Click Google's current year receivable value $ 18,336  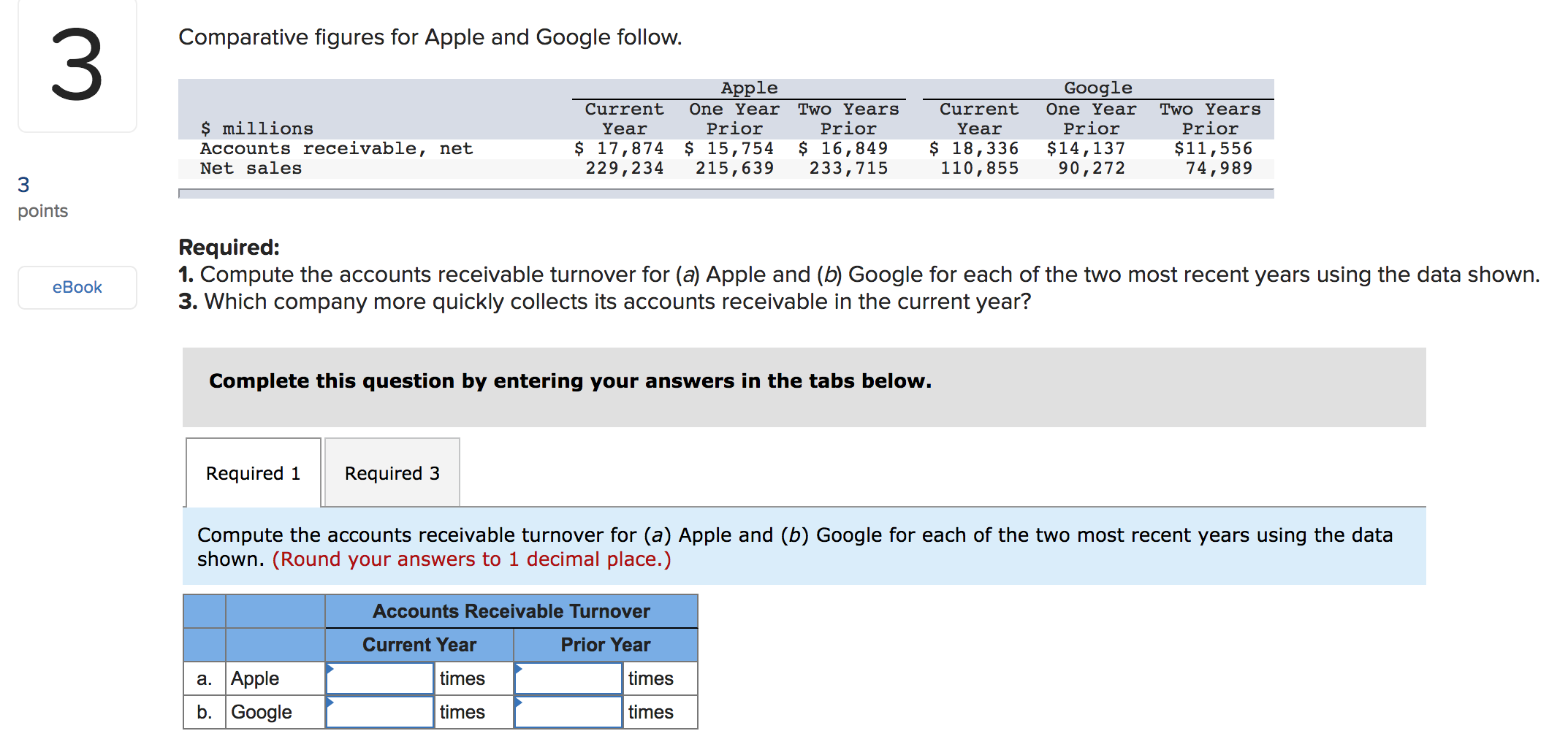[x=974, y=148]
